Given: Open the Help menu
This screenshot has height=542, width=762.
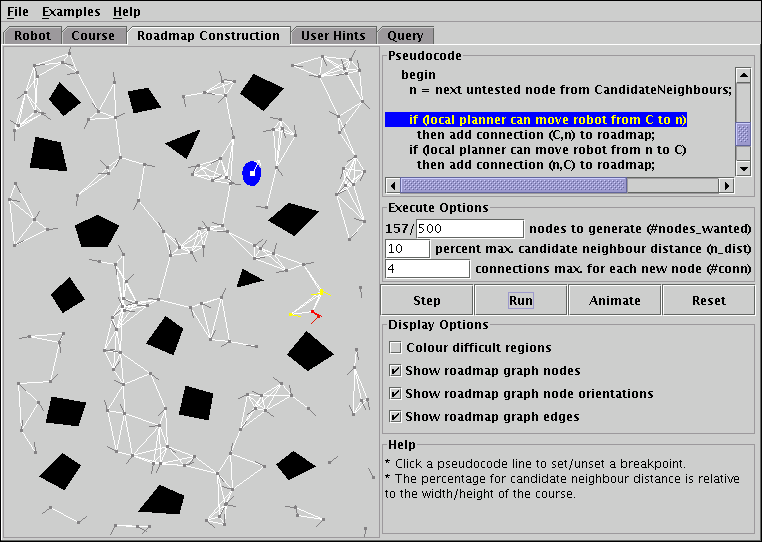Looking at the screenshot, I should (x=126, y=11).
